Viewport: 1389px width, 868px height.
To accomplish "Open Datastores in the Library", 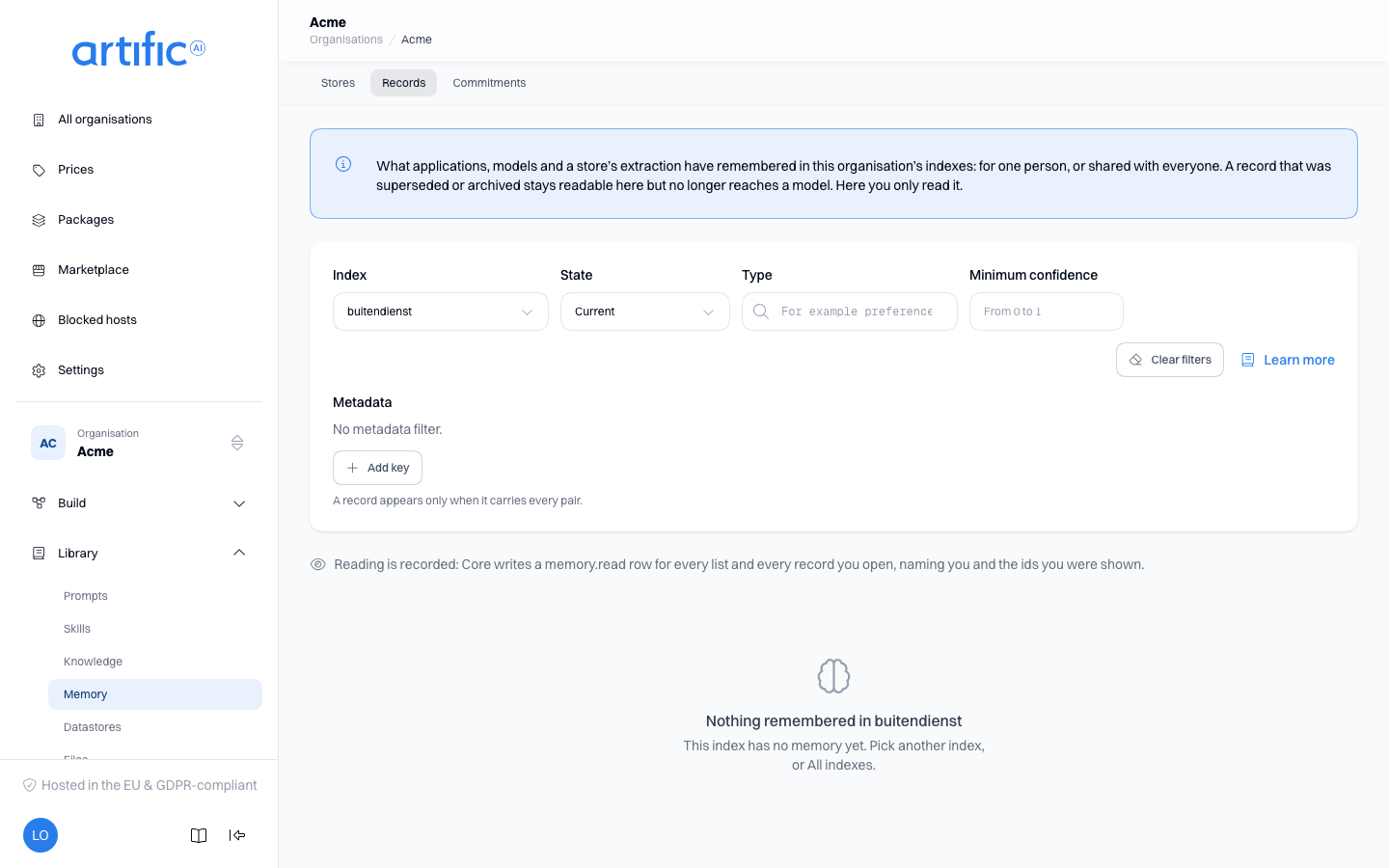I will click(x=155, y=727).
